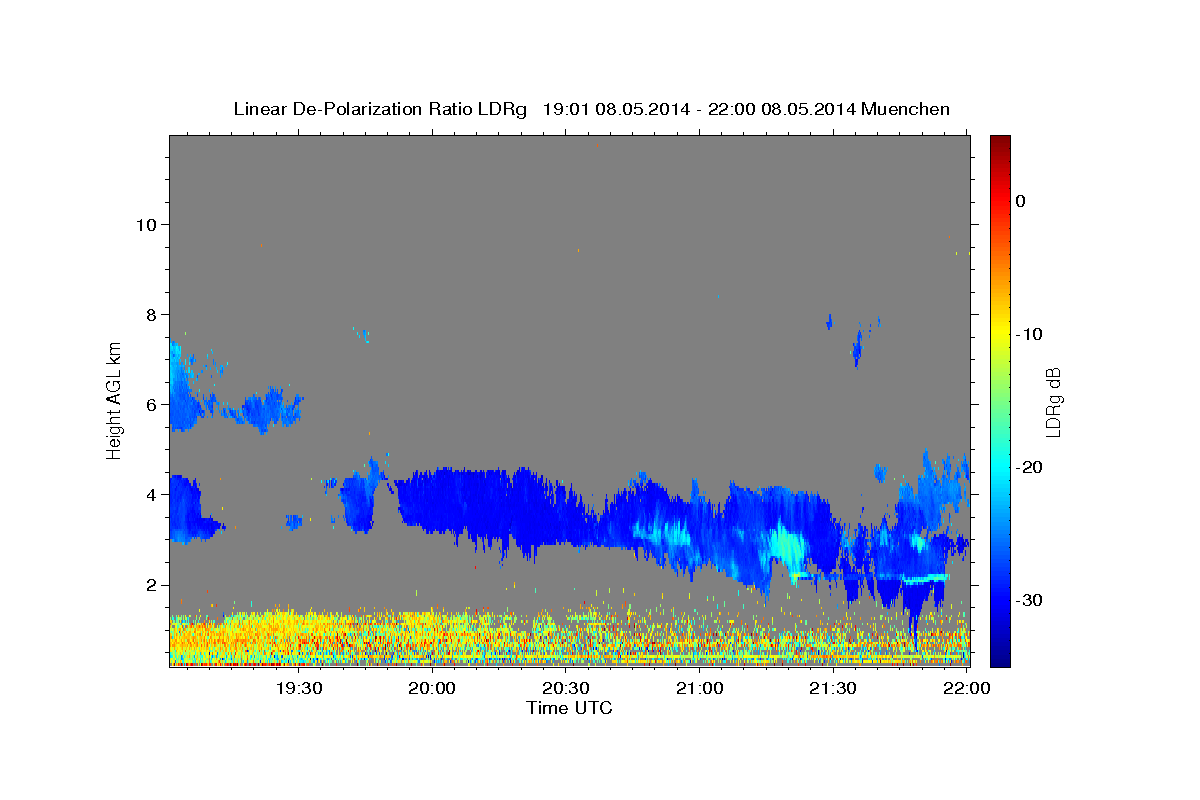Image resolution: width=1200 pixels, height=800 pixels.
Task: Click the height tick label 2
Action: [151, 584]
